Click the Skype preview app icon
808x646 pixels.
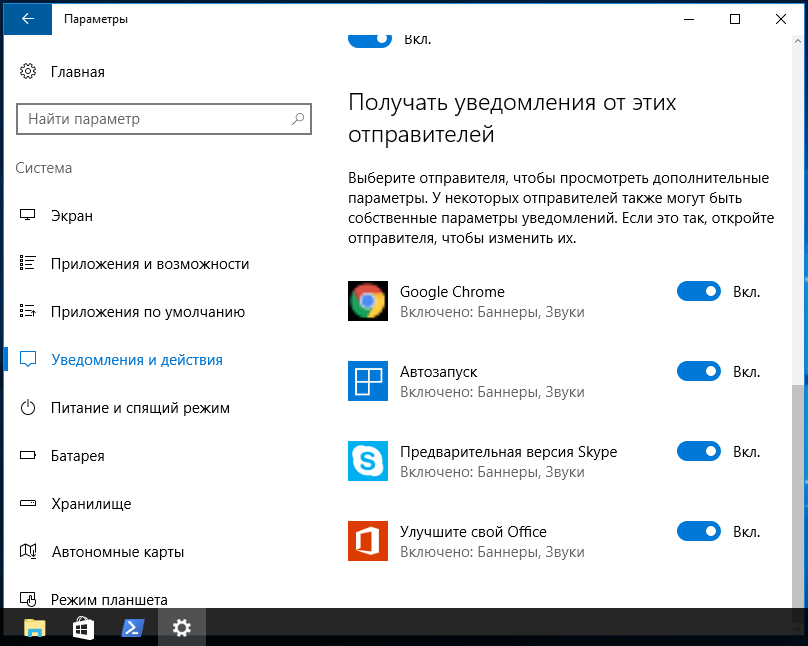(x=368, y=461)
